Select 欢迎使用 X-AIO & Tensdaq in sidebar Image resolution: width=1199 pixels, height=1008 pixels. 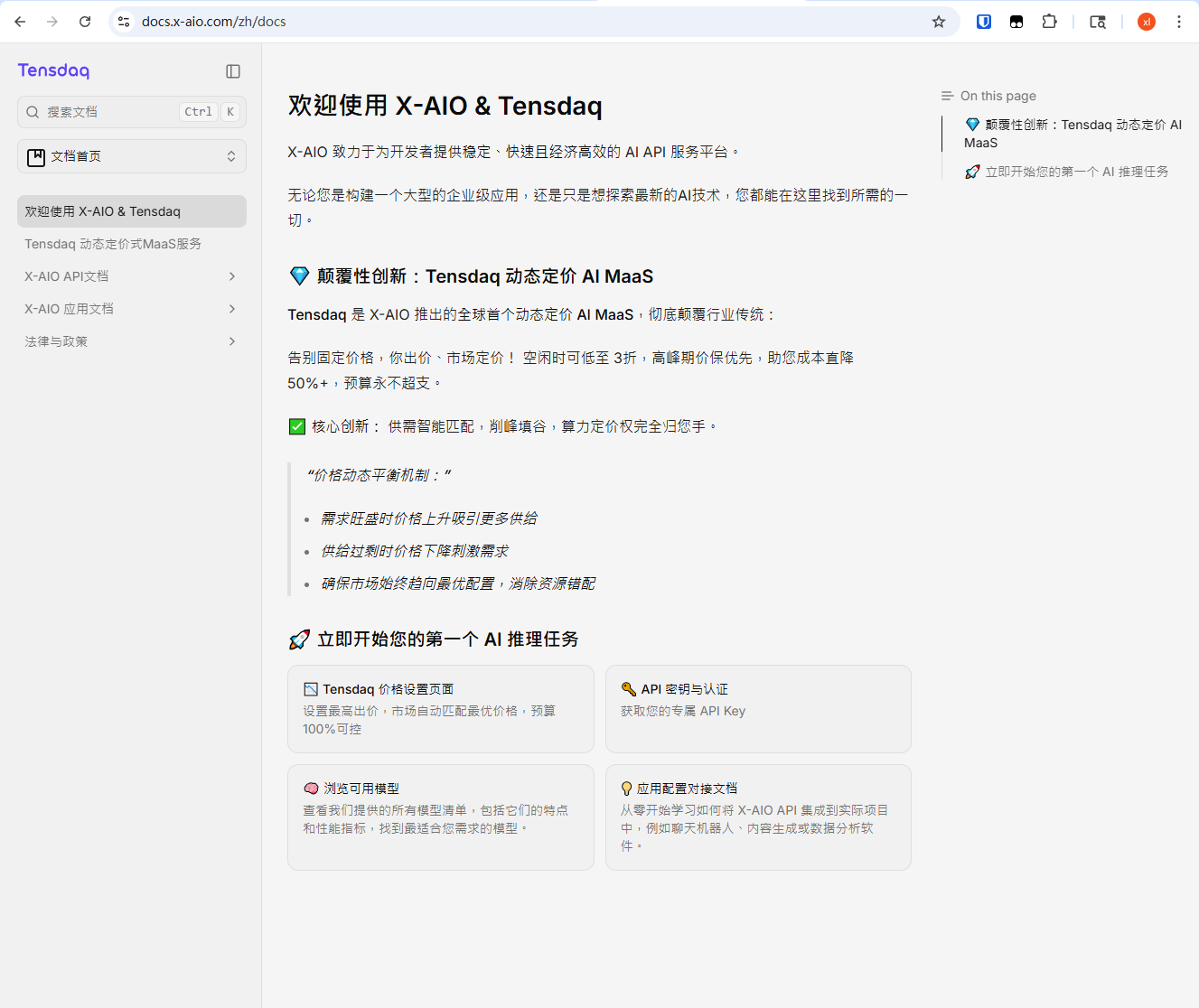132,211
